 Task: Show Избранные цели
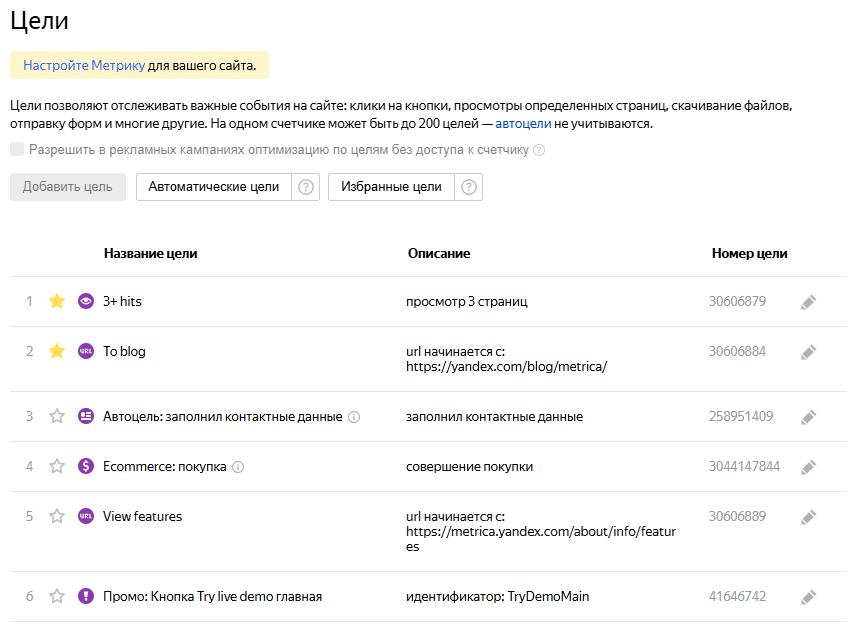tap(391, 187)
